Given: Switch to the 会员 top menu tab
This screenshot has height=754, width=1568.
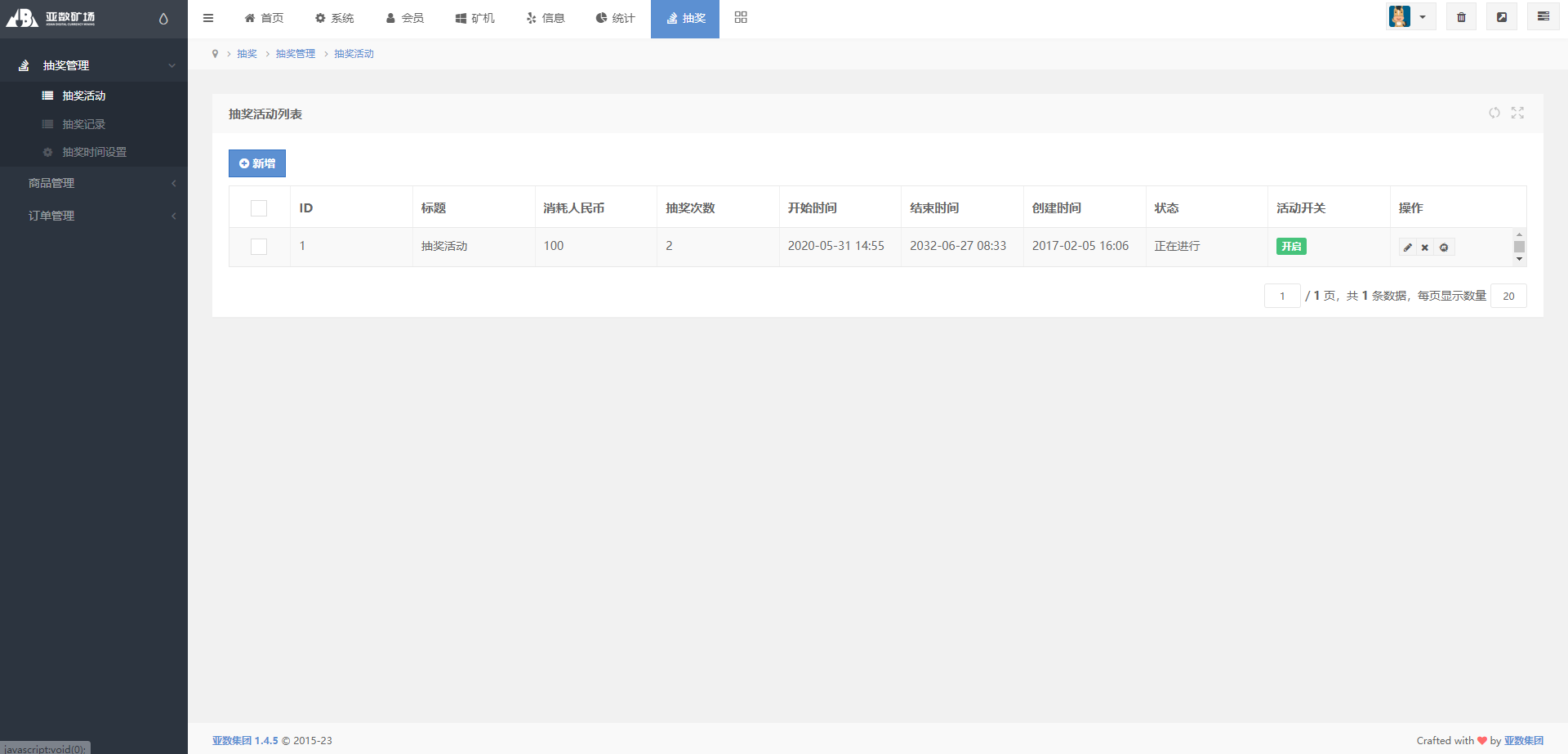Looking at the screenshot, I should coord(405,18).
